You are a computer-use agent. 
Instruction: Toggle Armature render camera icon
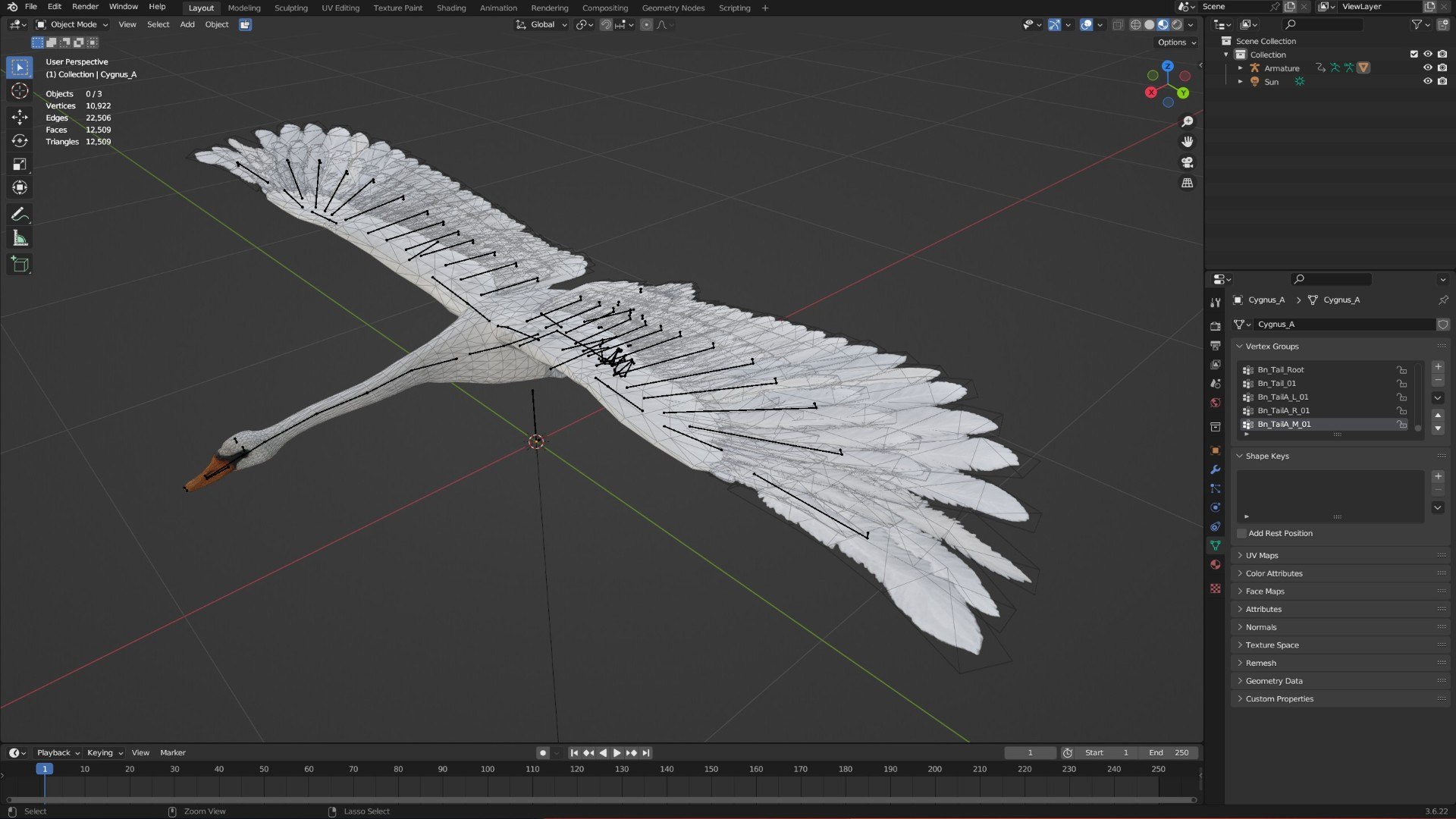(x=1442, y=67)
